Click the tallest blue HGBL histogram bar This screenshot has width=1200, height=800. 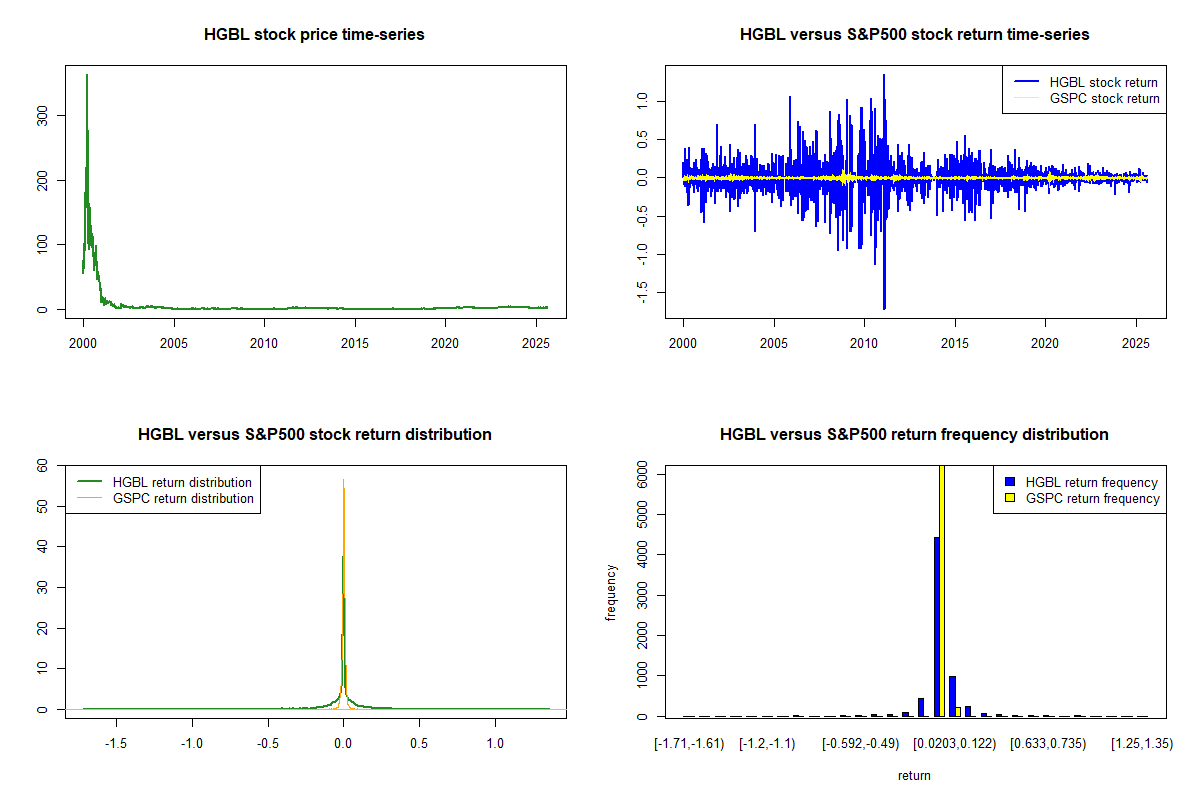point(936,626)
